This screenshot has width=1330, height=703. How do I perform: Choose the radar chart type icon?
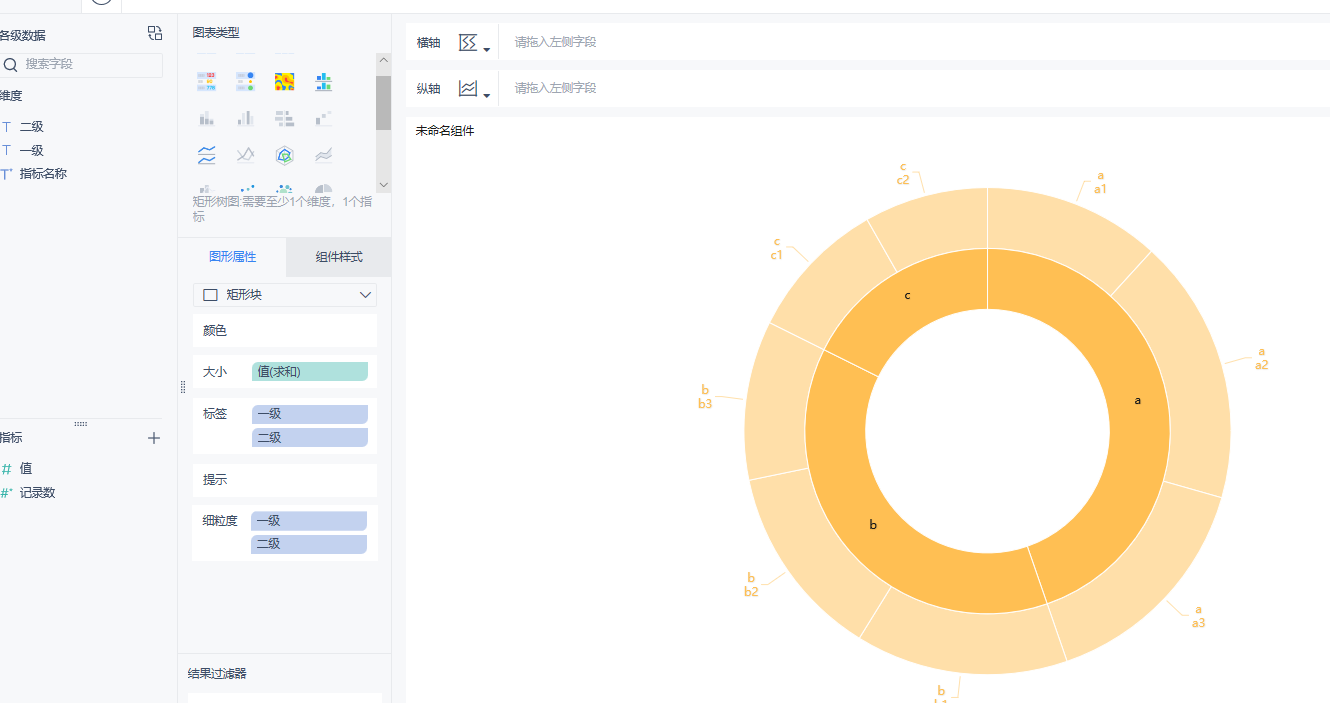coord(285,155)
